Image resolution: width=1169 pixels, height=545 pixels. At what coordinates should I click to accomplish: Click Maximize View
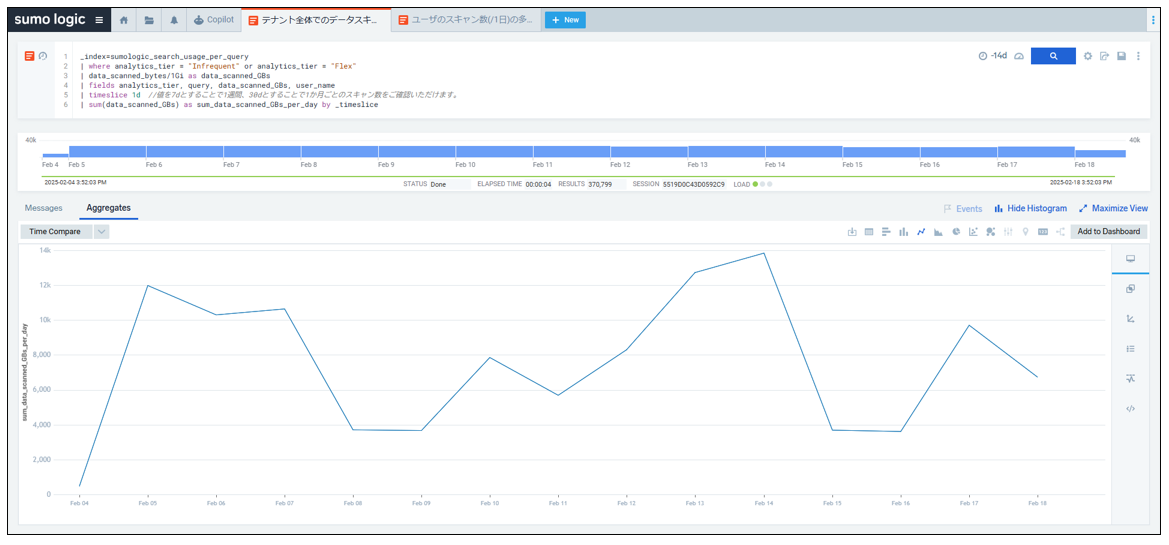tap(1113, 209)
